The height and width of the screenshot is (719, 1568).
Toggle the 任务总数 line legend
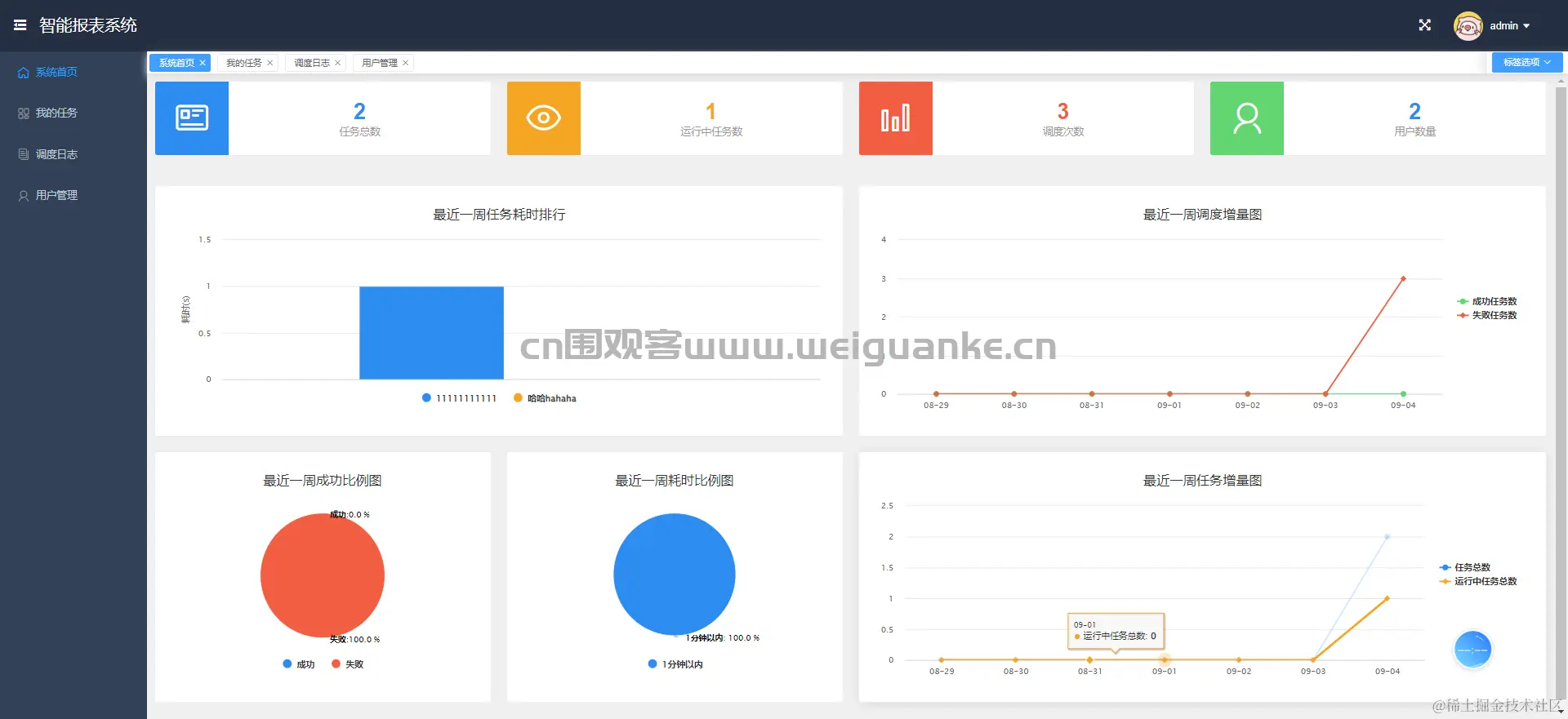(1465, 567)
